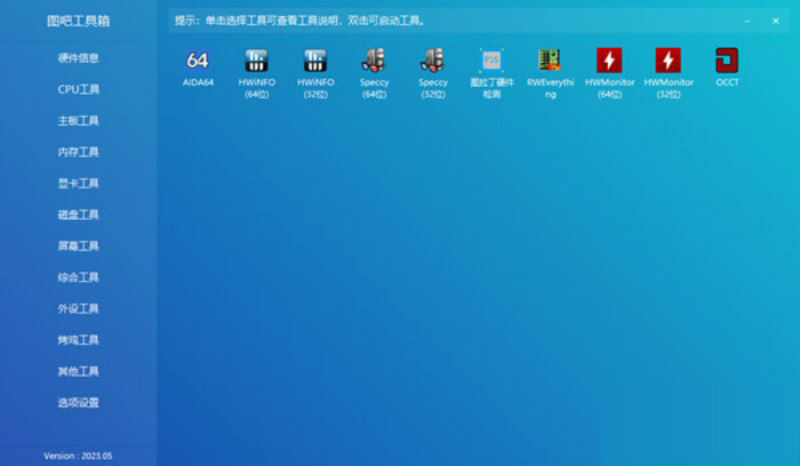The image size is (800, 466).
Task: Open the 硬件信息 category
Action: (78, 58)
